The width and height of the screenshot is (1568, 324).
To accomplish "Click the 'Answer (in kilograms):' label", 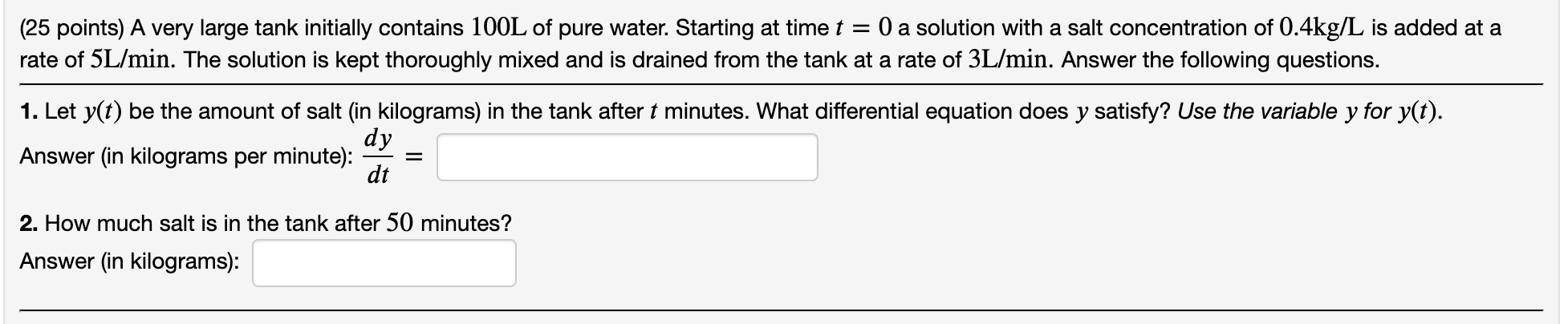I will (x=129, y=261).
